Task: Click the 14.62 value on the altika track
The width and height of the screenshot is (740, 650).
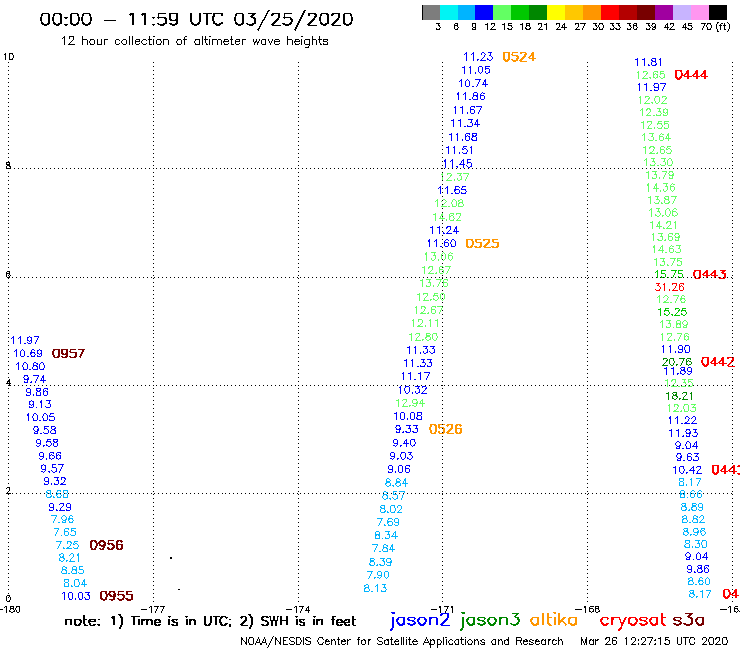Action: [447, 217]
